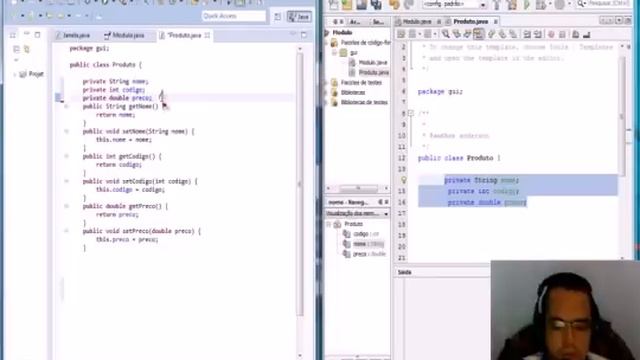
Task: Maximize the Eclipse Package Explorer view
Action: [x=37, y=35]
